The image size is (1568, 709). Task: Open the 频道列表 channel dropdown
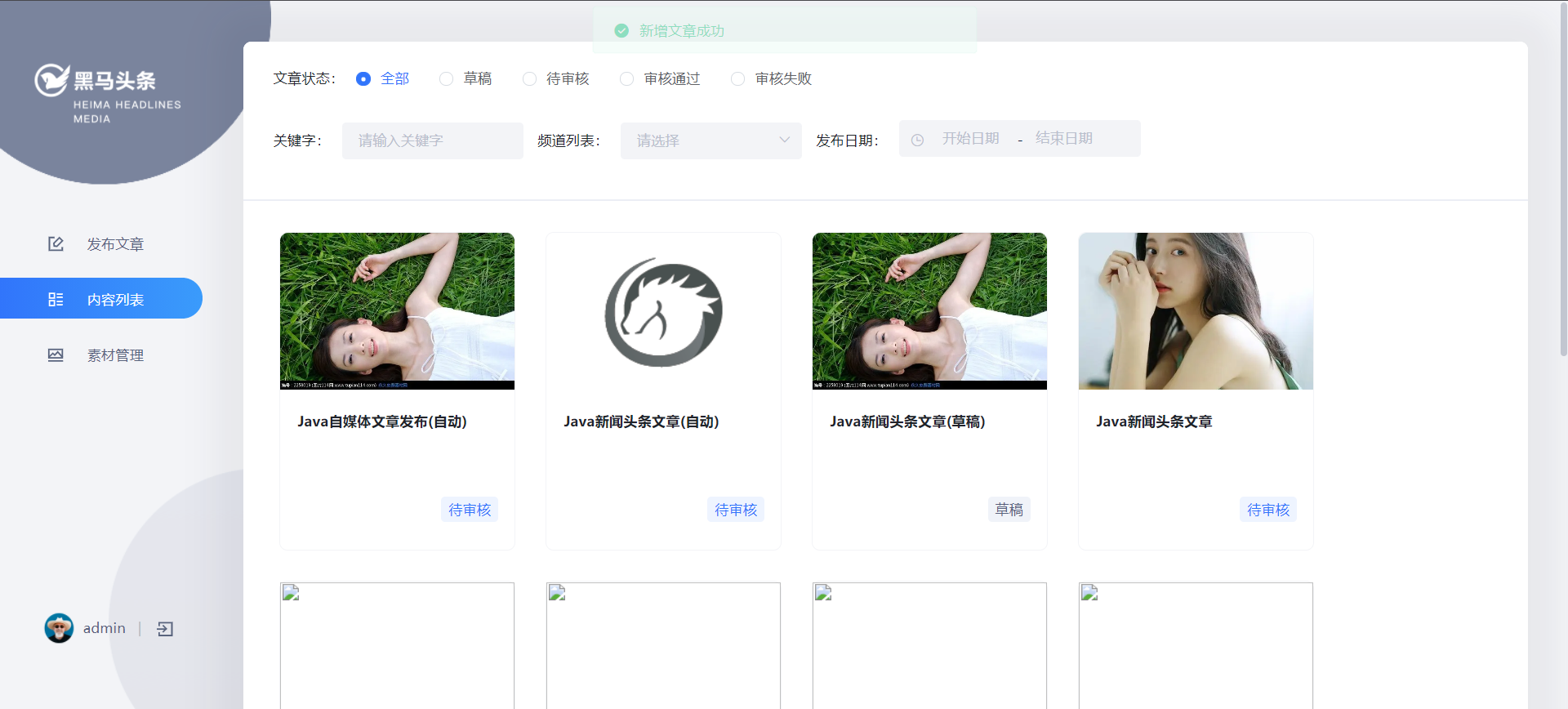(x=710, y=140)
